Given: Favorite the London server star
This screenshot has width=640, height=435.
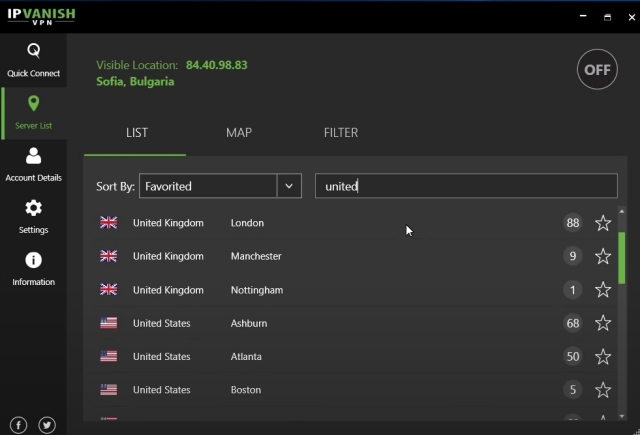Looking at the screenshot, I should tap(603, 223).
